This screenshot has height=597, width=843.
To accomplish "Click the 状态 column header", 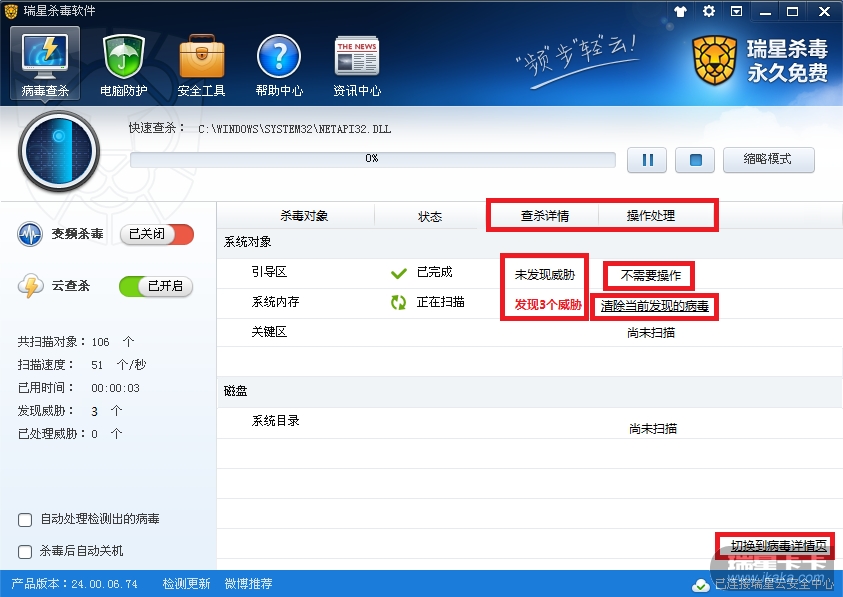I will coord(430,217).
